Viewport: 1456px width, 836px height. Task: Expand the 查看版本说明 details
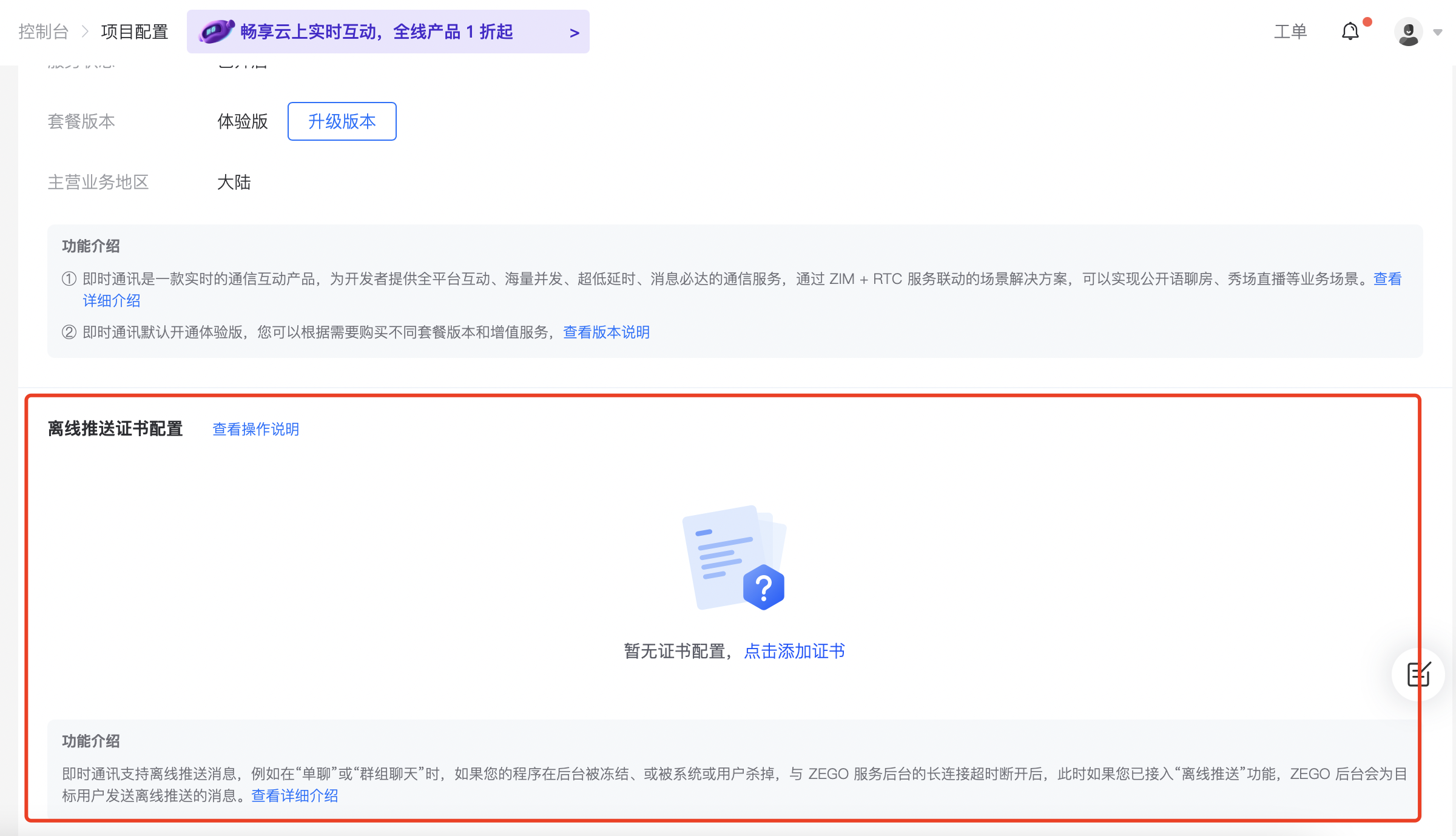tap(606, 332)
